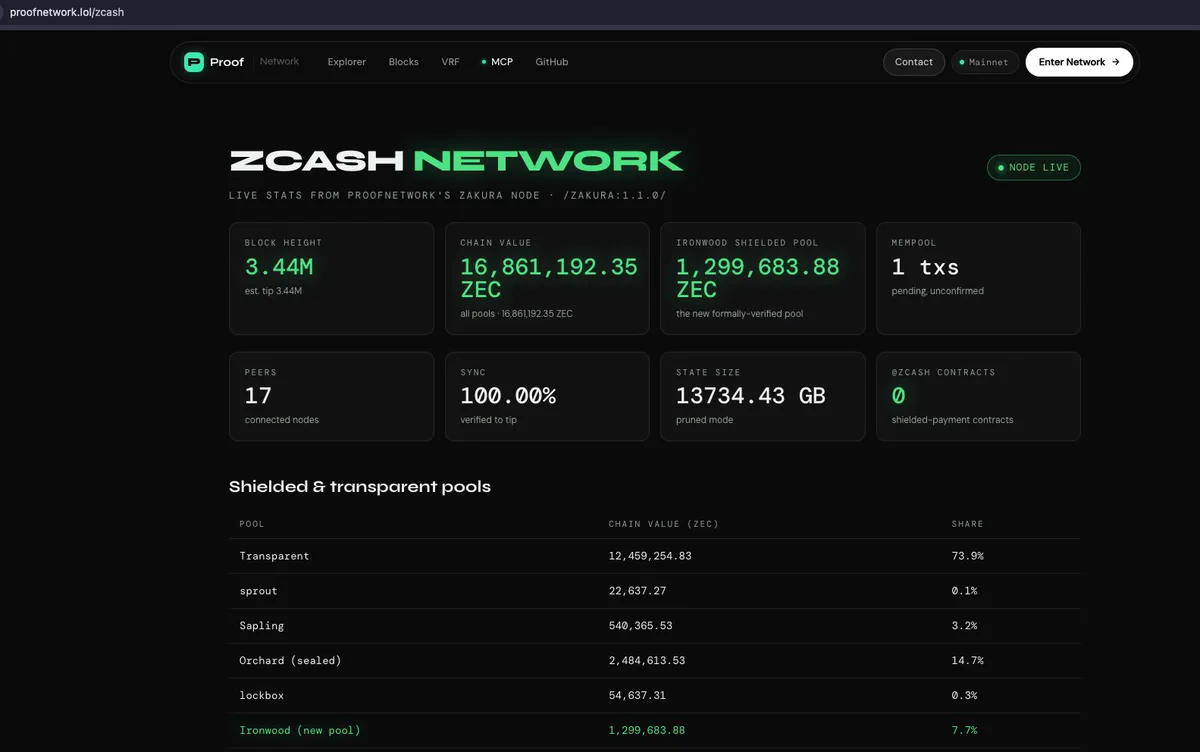1200x752 pixels.
Task: Click the 'connected nodes' caption
Action: click(x=282, y=420)
